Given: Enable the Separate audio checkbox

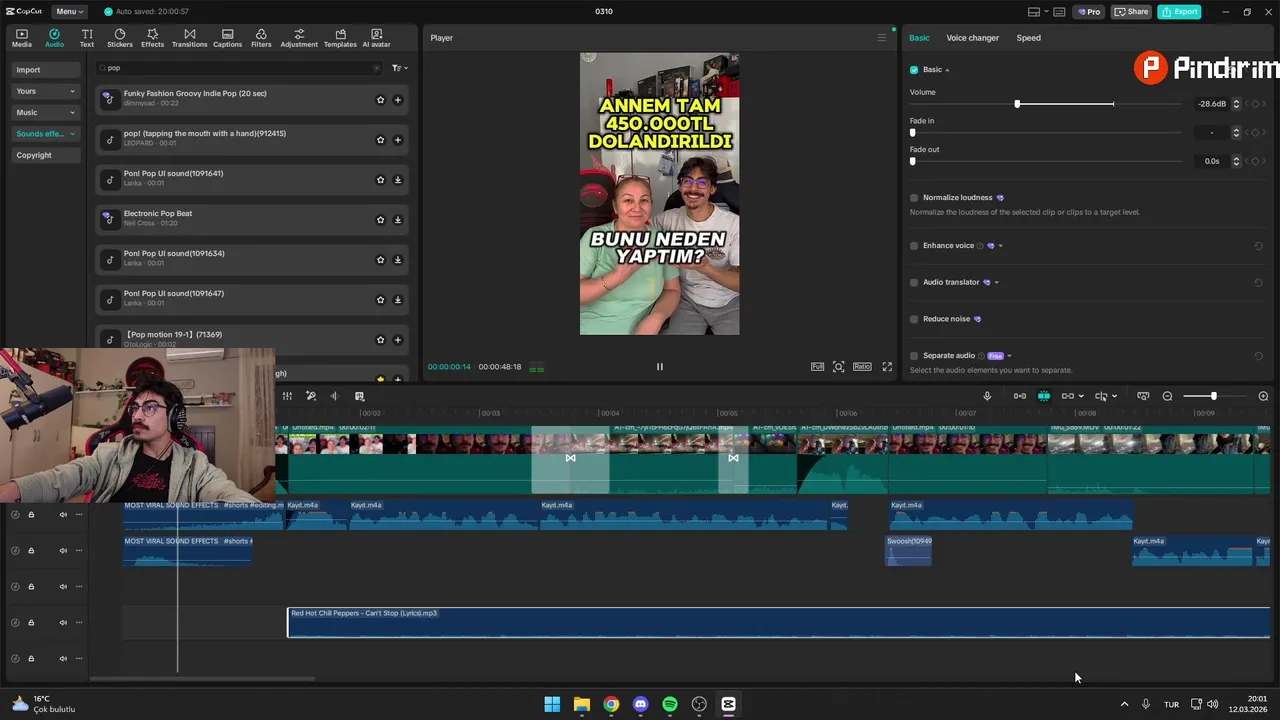Looking at the screenshot, I should pyautogui.click(x=914, y=356).
